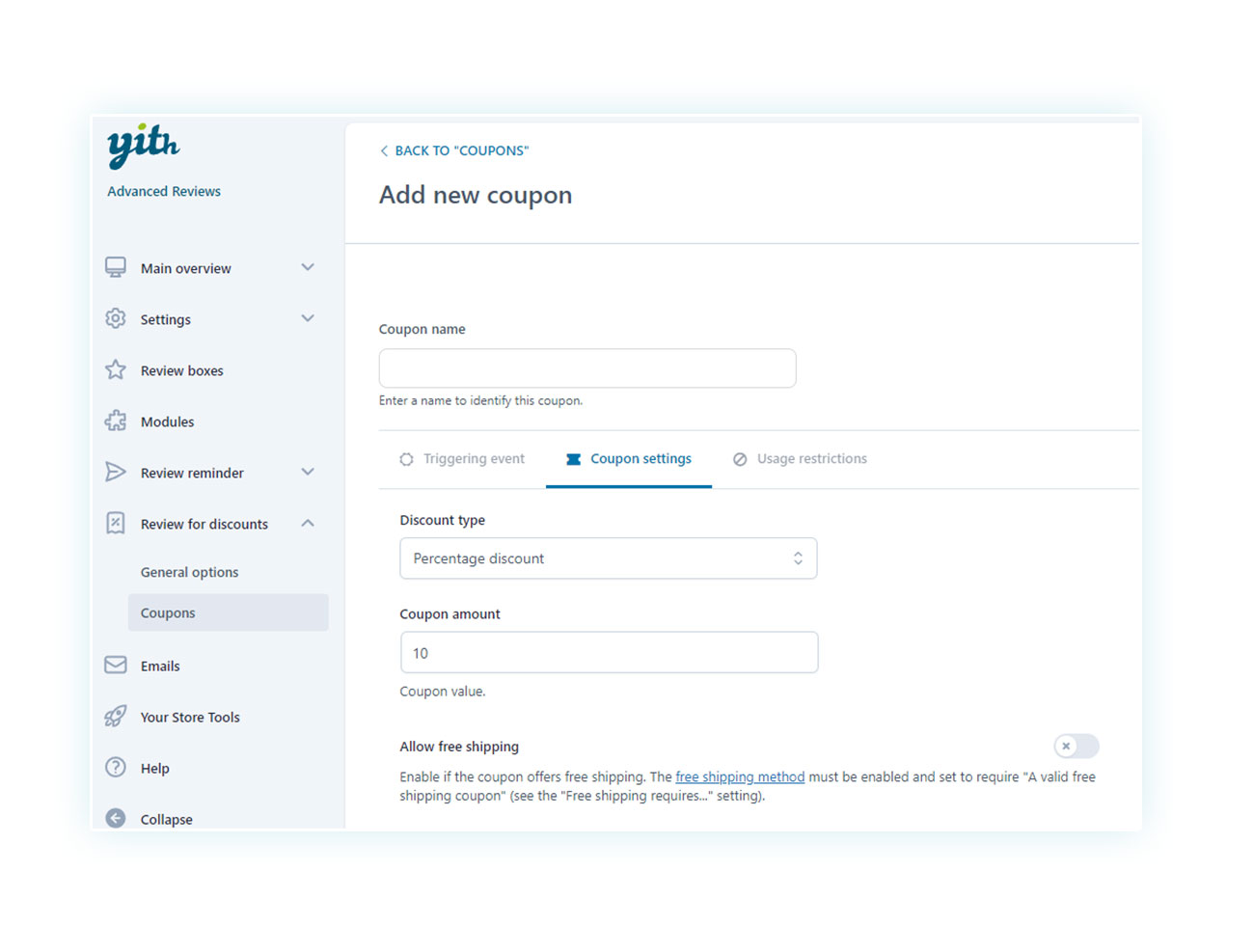This screenshot has height=952, width=1254.
Task: Click the Triggering event circle icon
Action: pyautogui.click(x=407, y=459)
